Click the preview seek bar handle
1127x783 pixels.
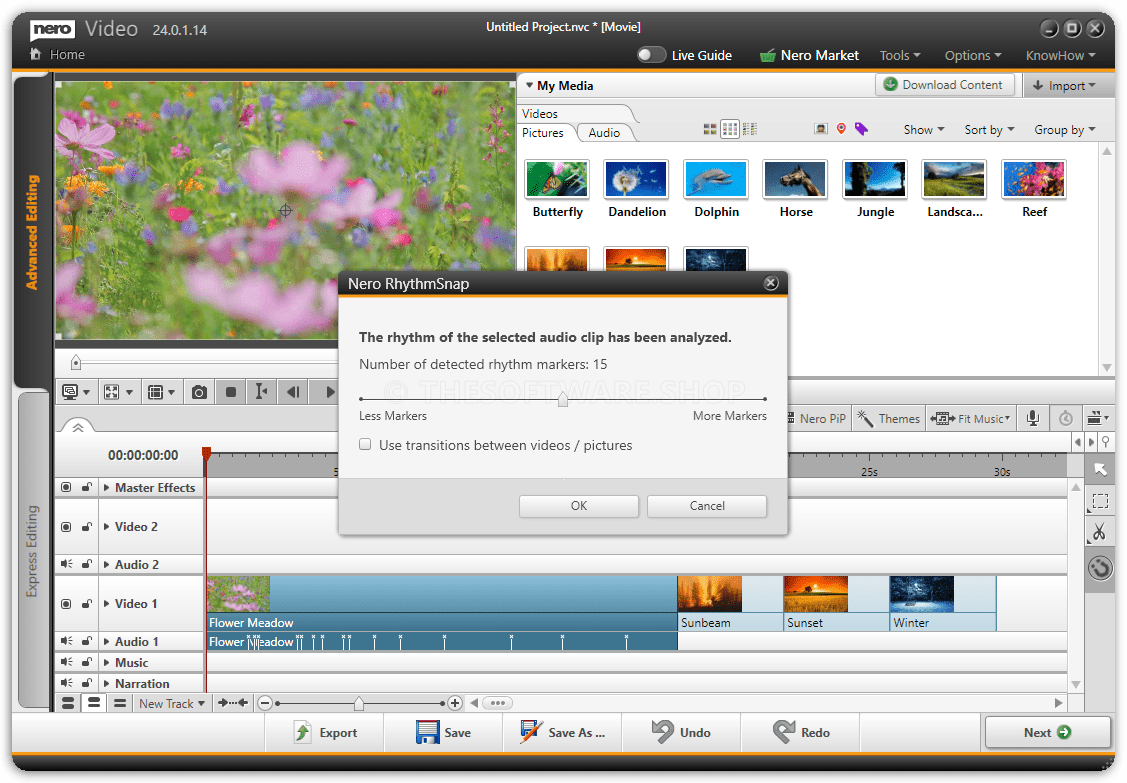(x=76, y=362)
